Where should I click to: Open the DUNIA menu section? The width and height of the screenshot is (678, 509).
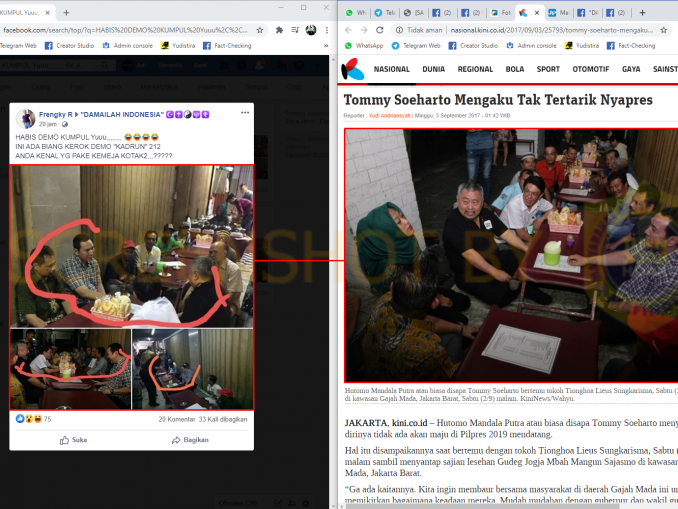(433, 69)
